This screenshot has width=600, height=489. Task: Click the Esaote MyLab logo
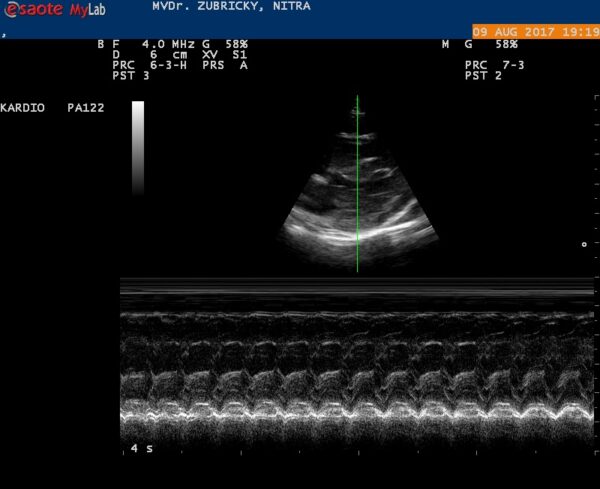(54, 9)
